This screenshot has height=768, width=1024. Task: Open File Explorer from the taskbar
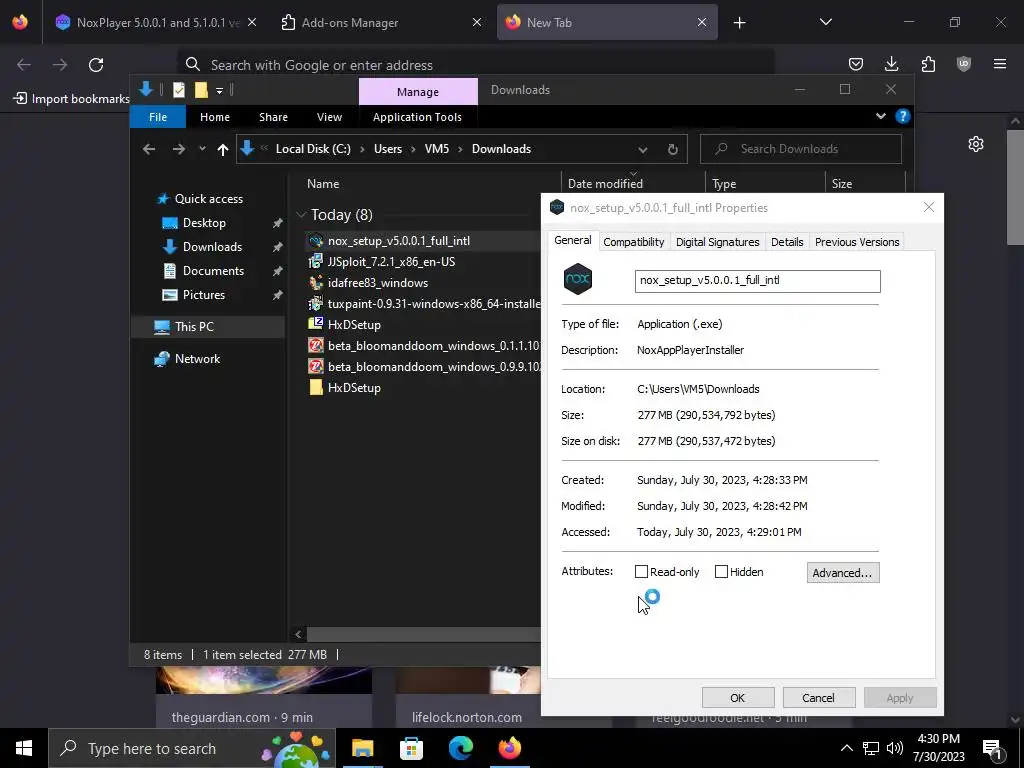tap(362, 748)
